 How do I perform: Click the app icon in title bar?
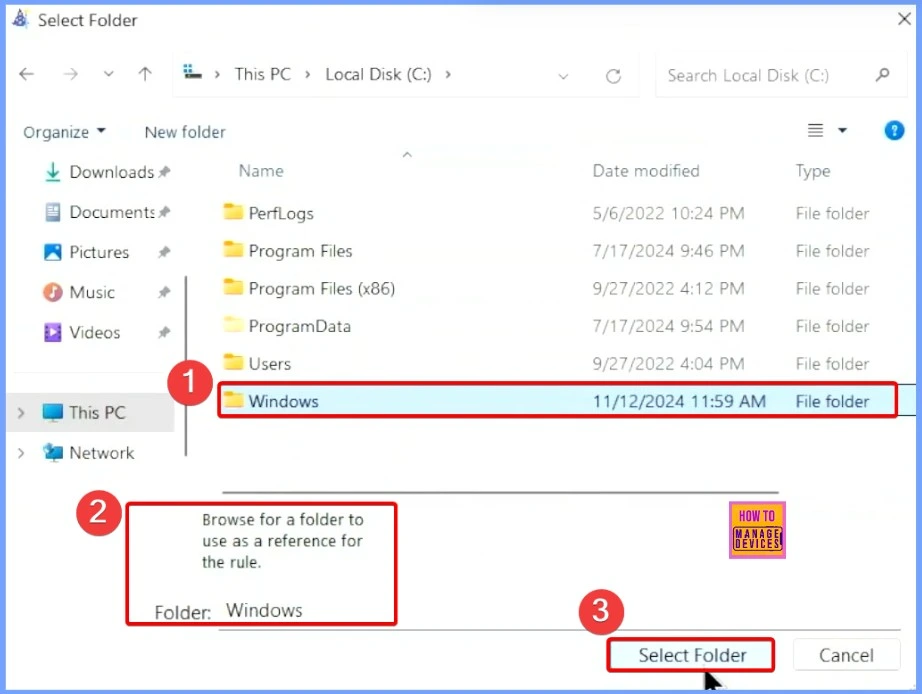click(21, 19)
